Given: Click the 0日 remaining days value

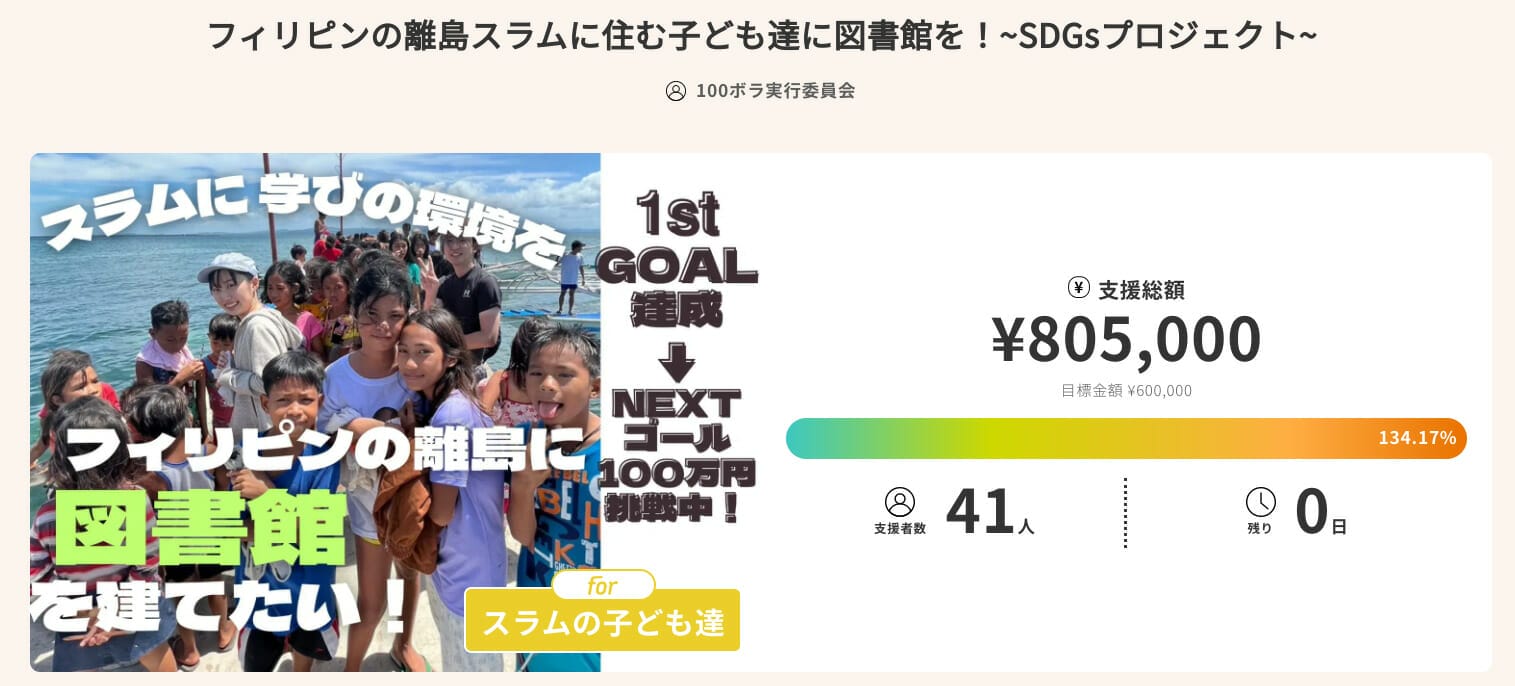Looking at the screenshot, I should tap(1320, 512).
